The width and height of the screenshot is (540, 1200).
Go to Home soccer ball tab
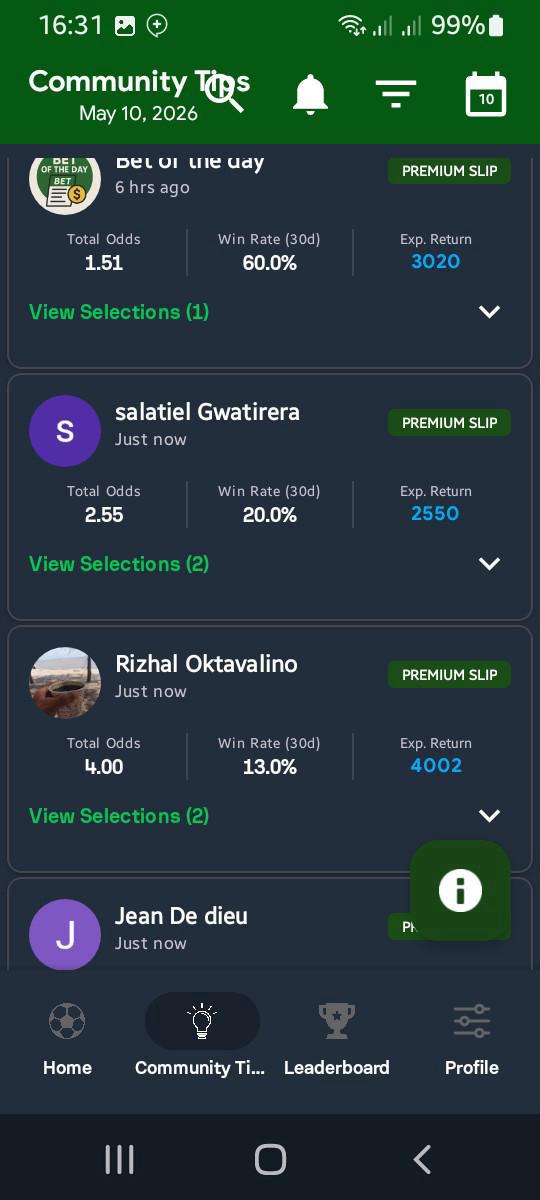pos(67,1040)
